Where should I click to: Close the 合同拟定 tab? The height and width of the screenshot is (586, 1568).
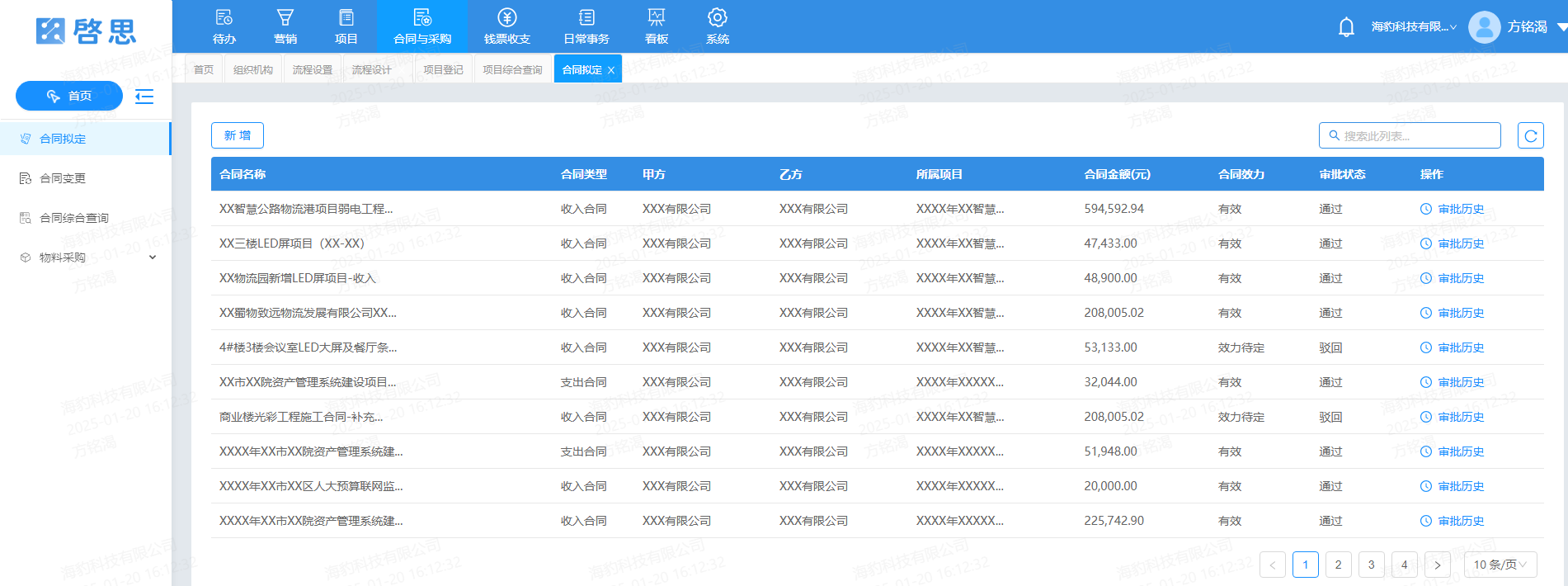[x=611, y=70]
